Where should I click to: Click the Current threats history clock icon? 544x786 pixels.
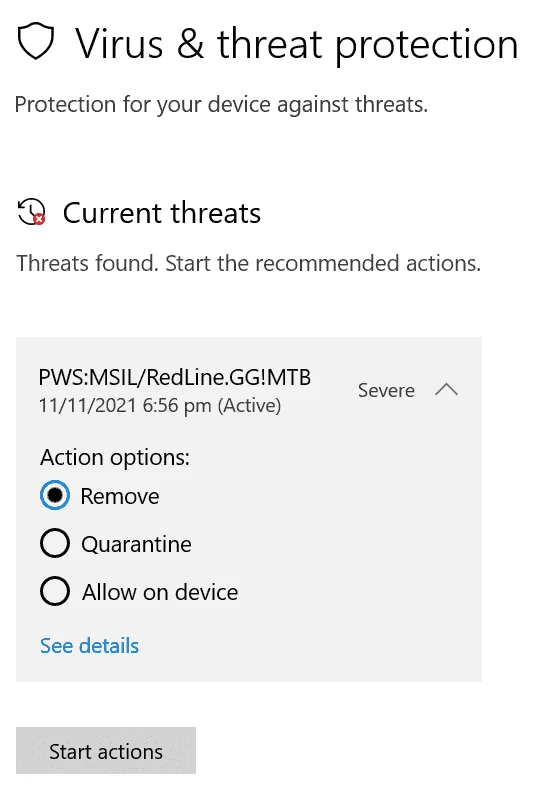point(32,212)
